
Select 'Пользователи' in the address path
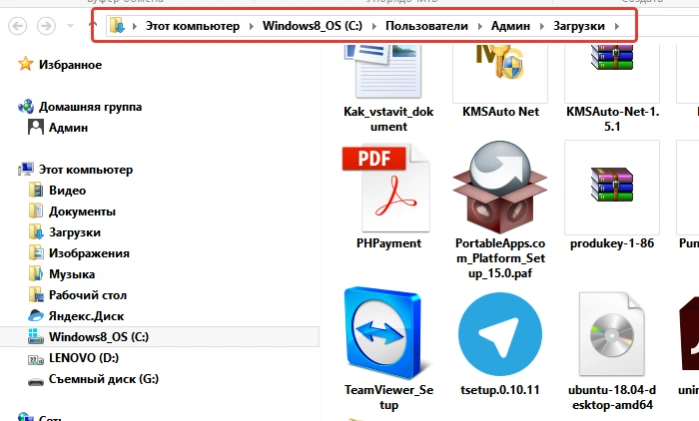click(x=427, y=26)
